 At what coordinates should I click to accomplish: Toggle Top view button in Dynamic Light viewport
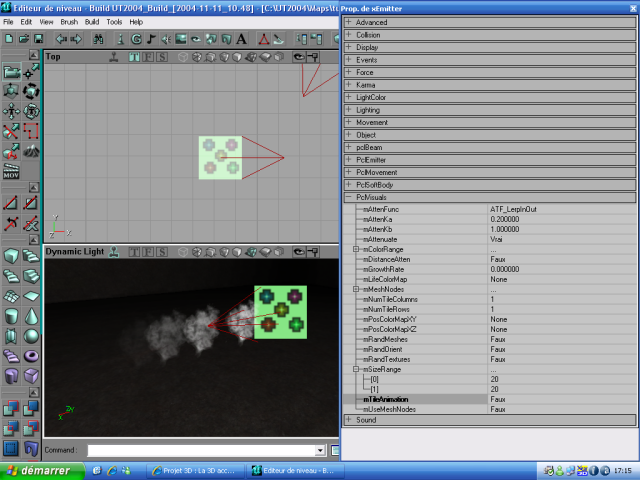133,252
